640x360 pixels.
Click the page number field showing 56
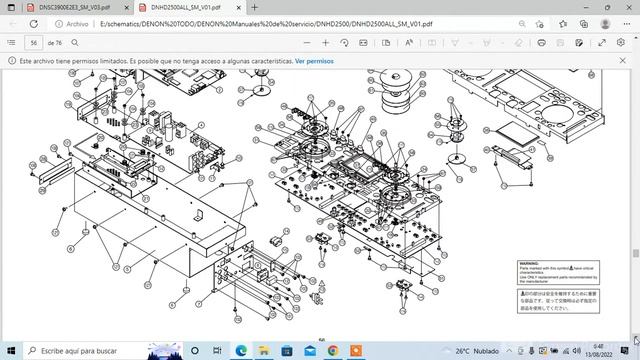coord(33,42)
